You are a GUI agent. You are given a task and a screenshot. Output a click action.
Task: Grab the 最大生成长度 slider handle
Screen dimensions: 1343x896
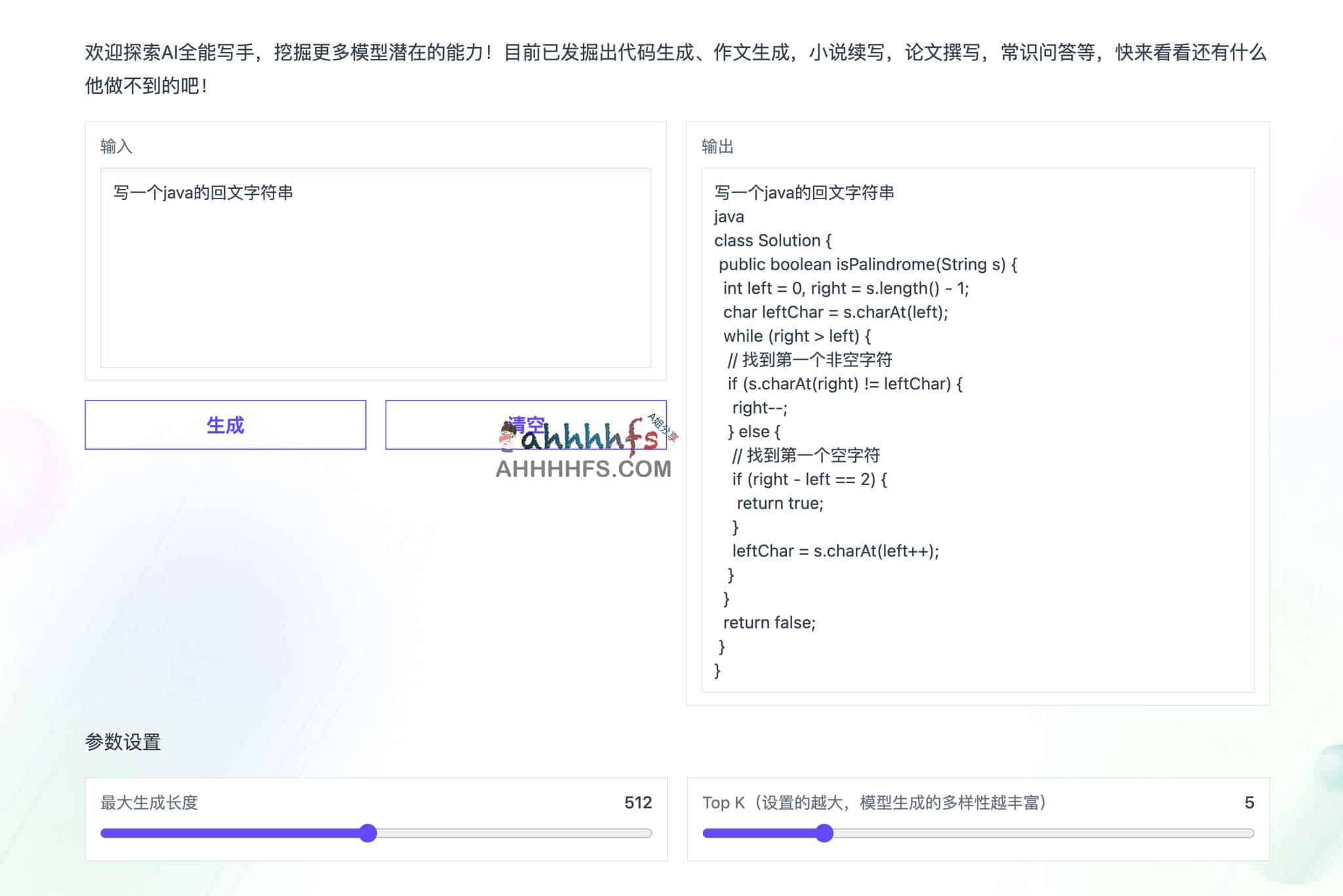pos(369,833)
